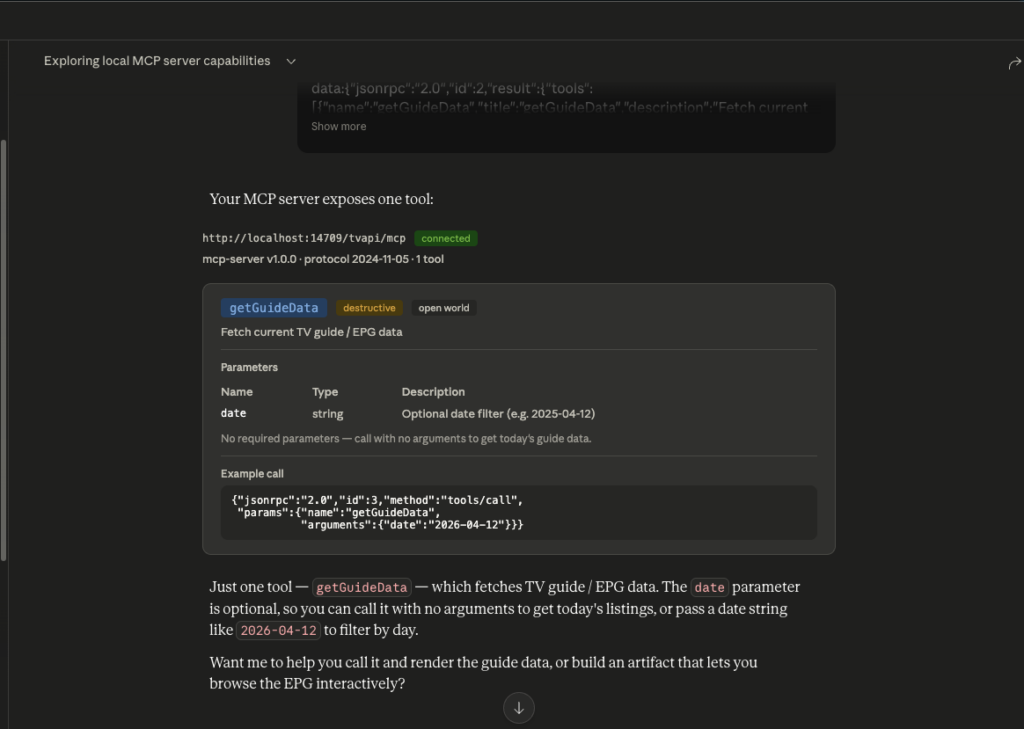Viewport: 1024px width, 729px height.
Task: Click the green 'connected' status badge
Action: click(446, 239)
